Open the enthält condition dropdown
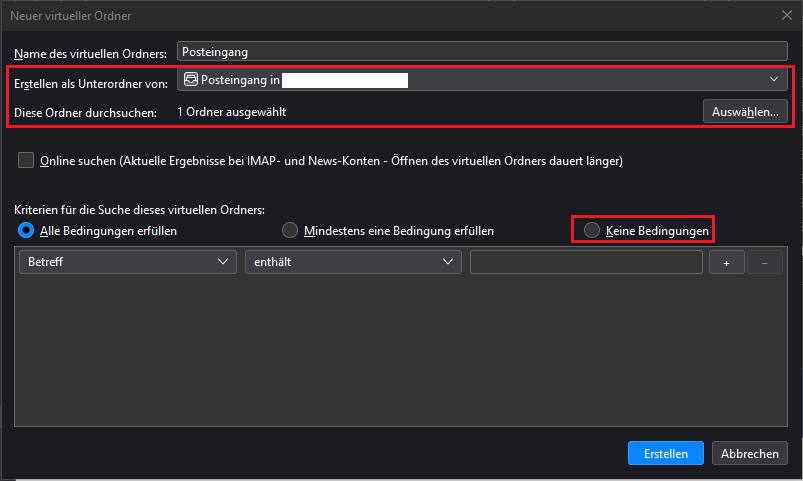 pos(353,262)
